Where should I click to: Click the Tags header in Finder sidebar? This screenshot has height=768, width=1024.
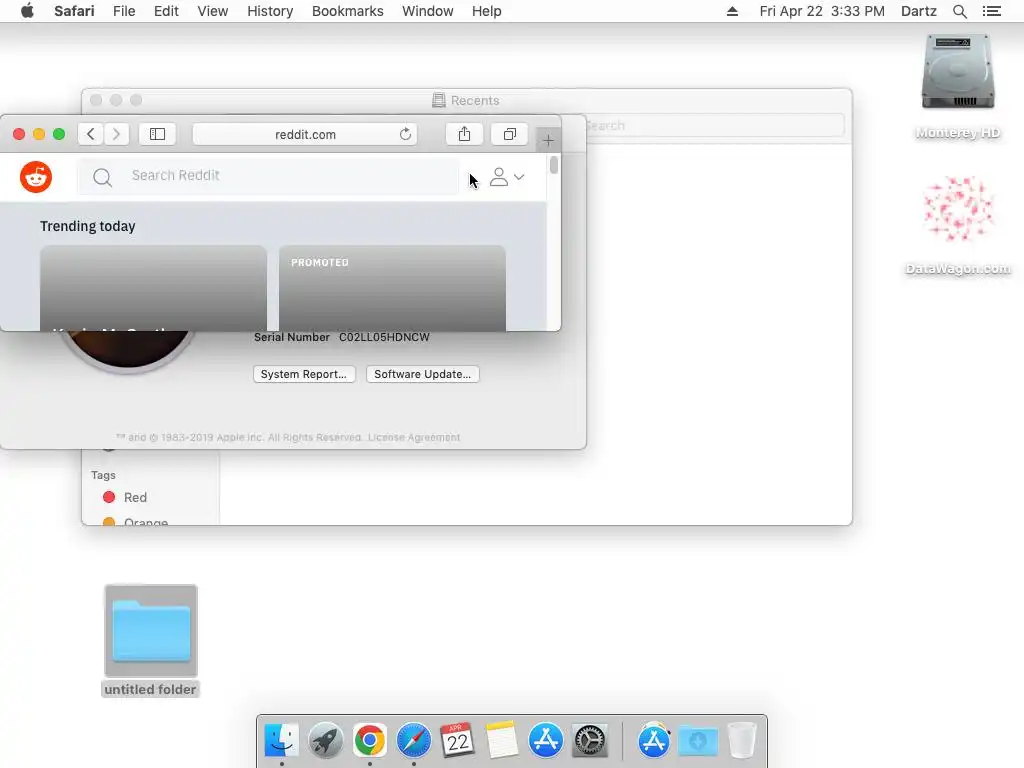pyautogui.click(x=103, y=475)
